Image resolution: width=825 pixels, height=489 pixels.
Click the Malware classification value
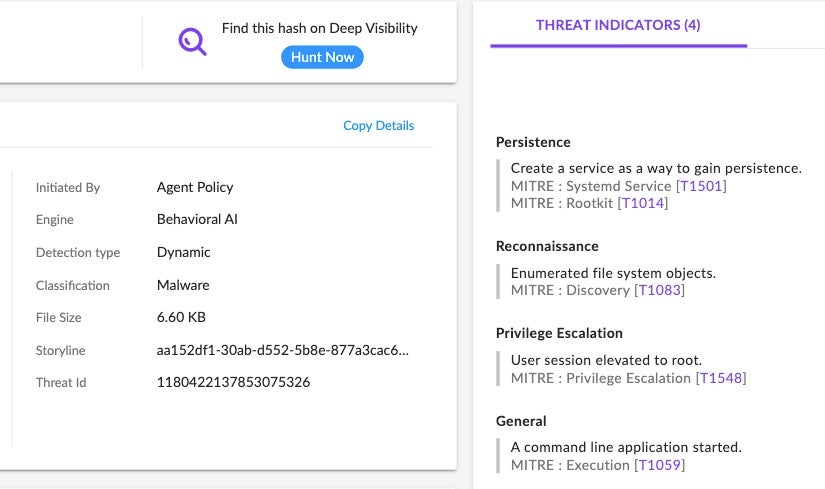(183, 285)
